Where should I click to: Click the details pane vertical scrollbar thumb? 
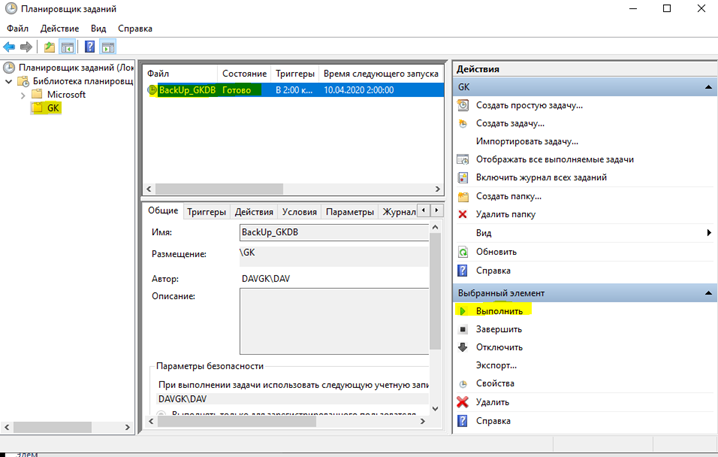pos(435,291)
